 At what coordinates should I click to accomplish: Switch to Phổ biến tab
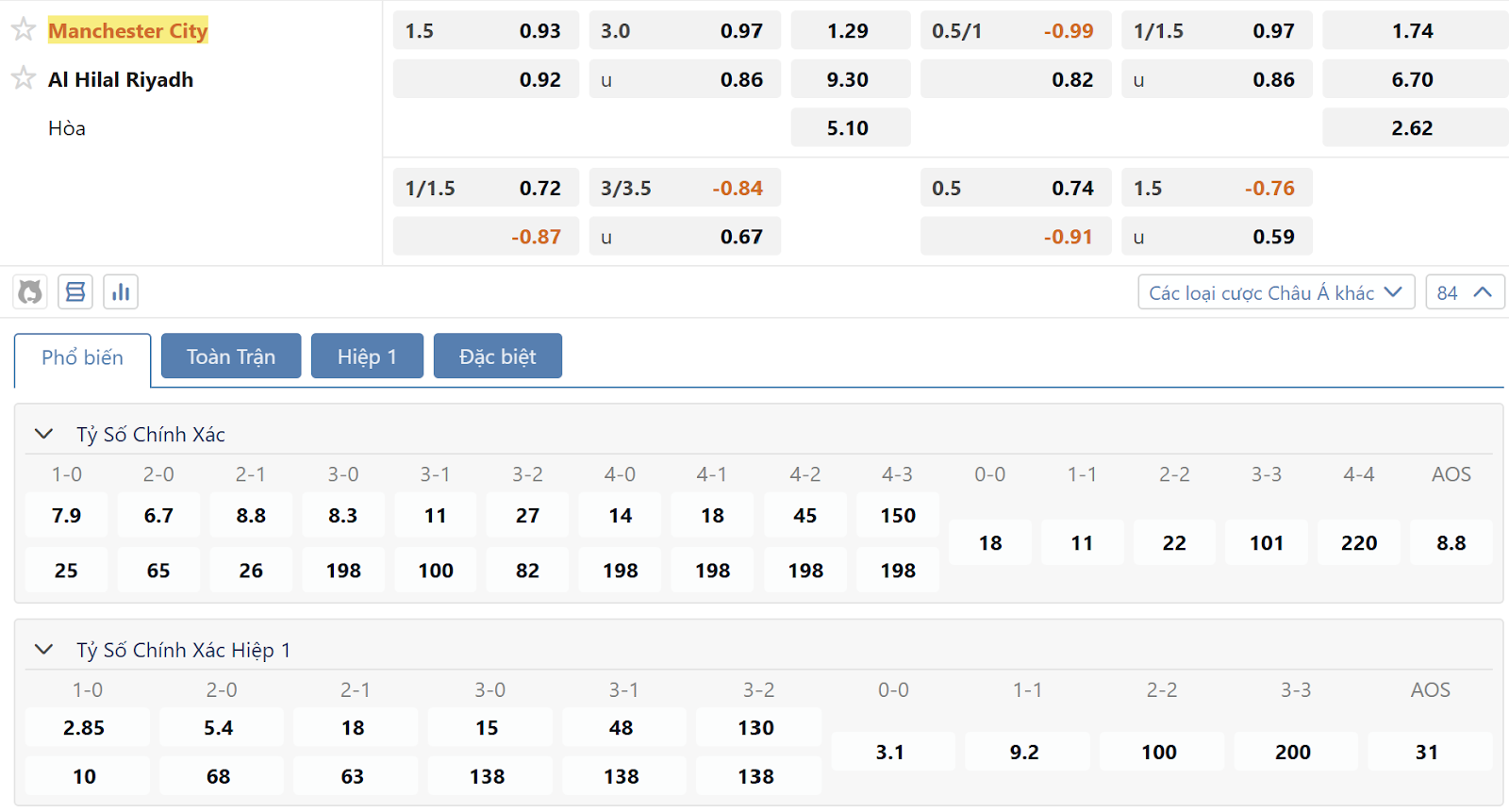coord(82,357)
